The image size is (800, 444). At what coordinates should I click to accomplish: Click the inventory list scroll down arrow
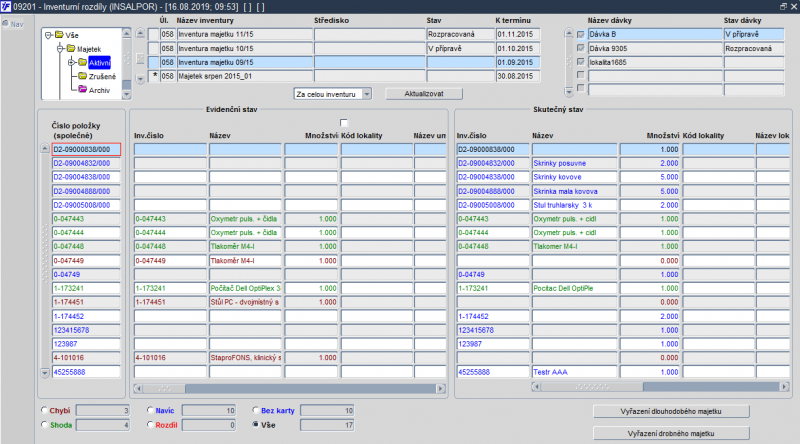point(140,79)
